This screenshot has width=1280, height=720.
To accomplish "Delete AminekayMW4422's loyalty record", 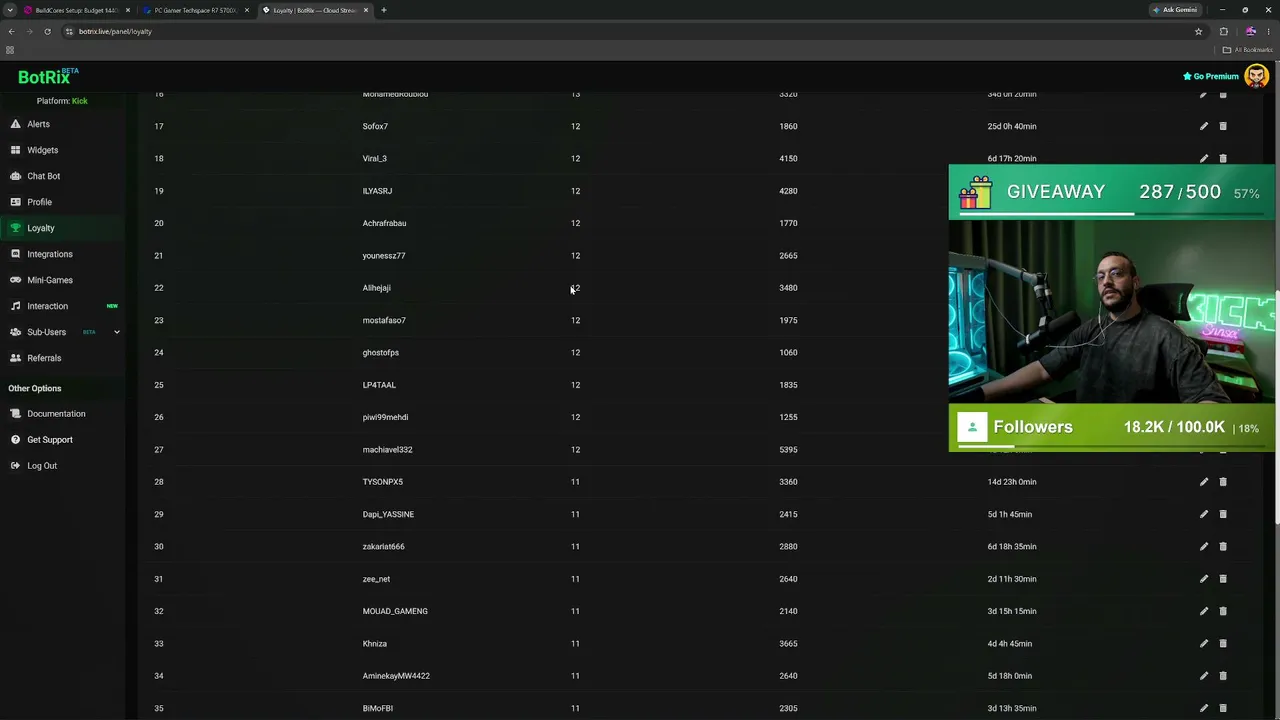I will pyautogui.click(x=1223, y=676).
